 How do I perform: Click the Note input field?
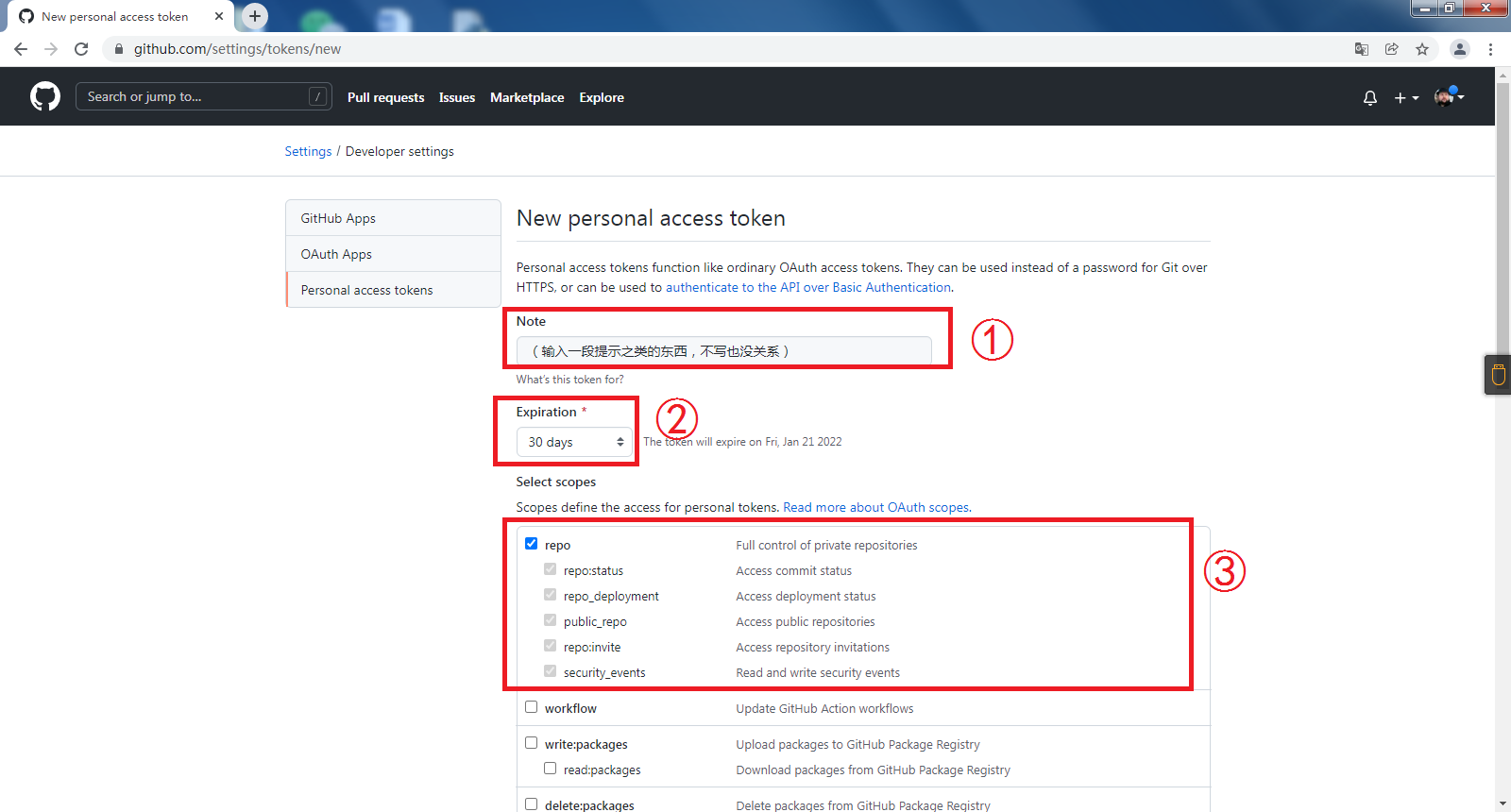(x=724, y=350)
